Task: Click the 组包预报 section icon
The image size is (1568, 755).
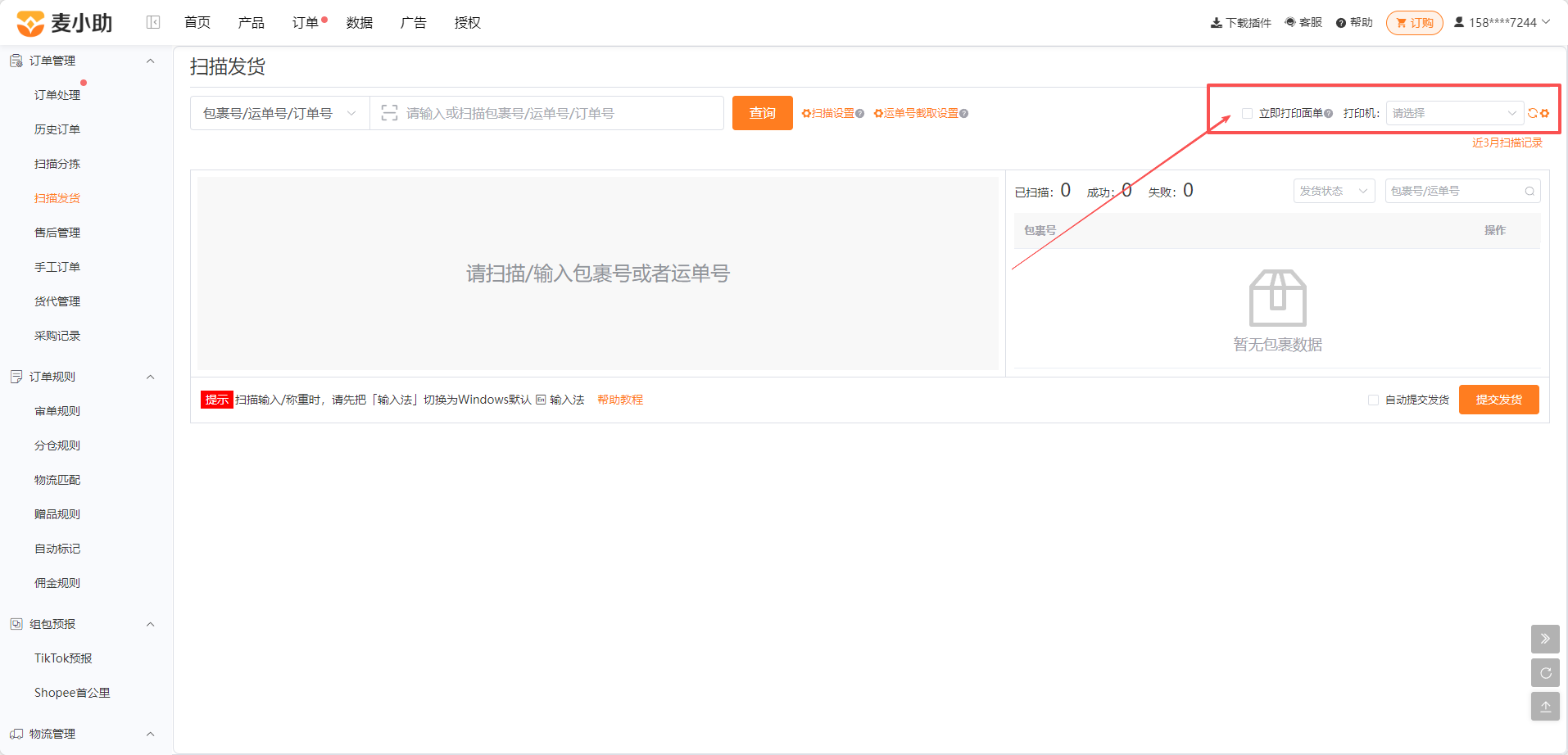Action: click(16, 624)
